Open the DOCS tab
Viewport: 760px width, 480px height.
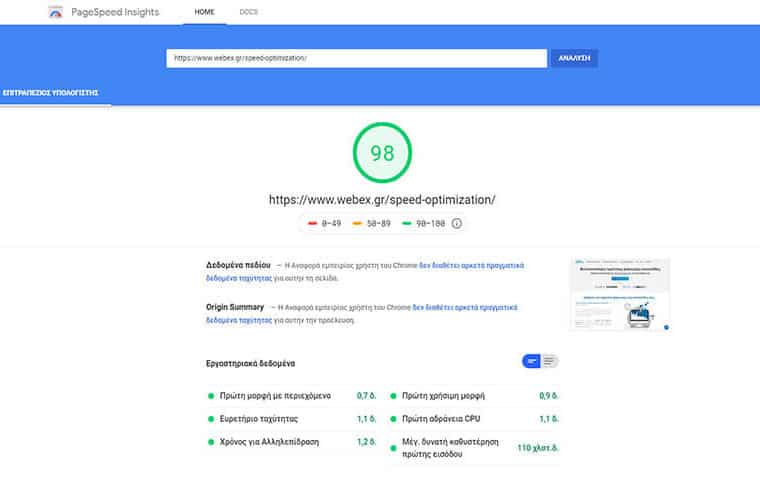(x=249, y=12)
